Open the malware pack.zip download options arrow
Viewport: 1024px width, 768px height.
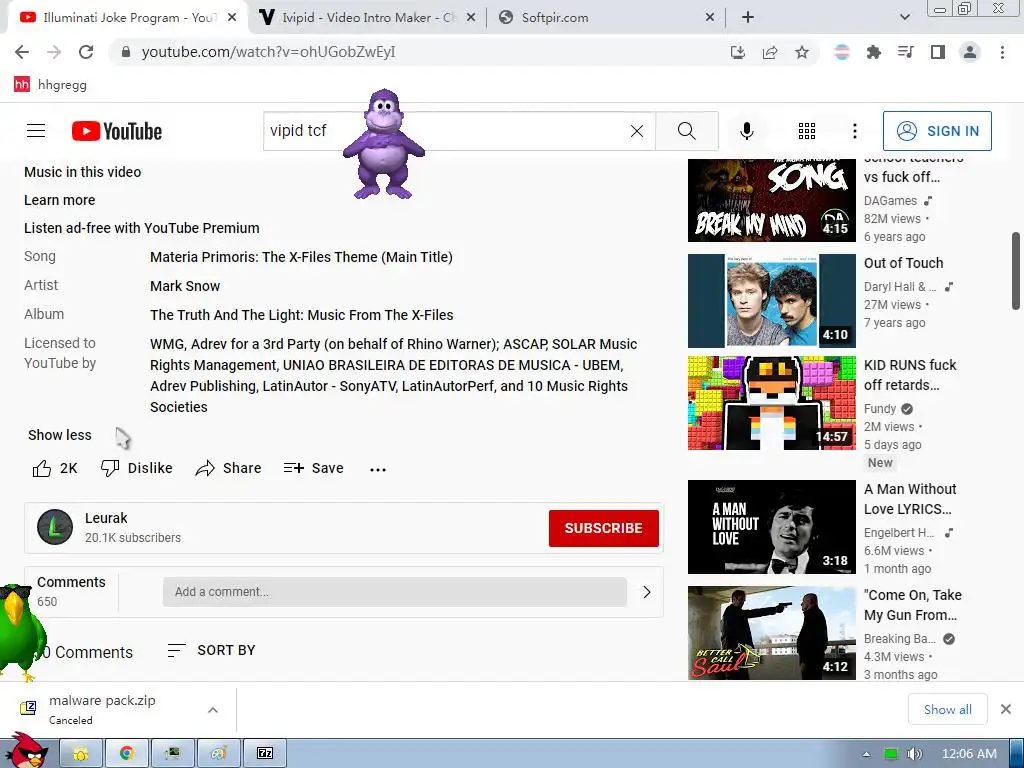pyautogui.click(x=213, y=710)
